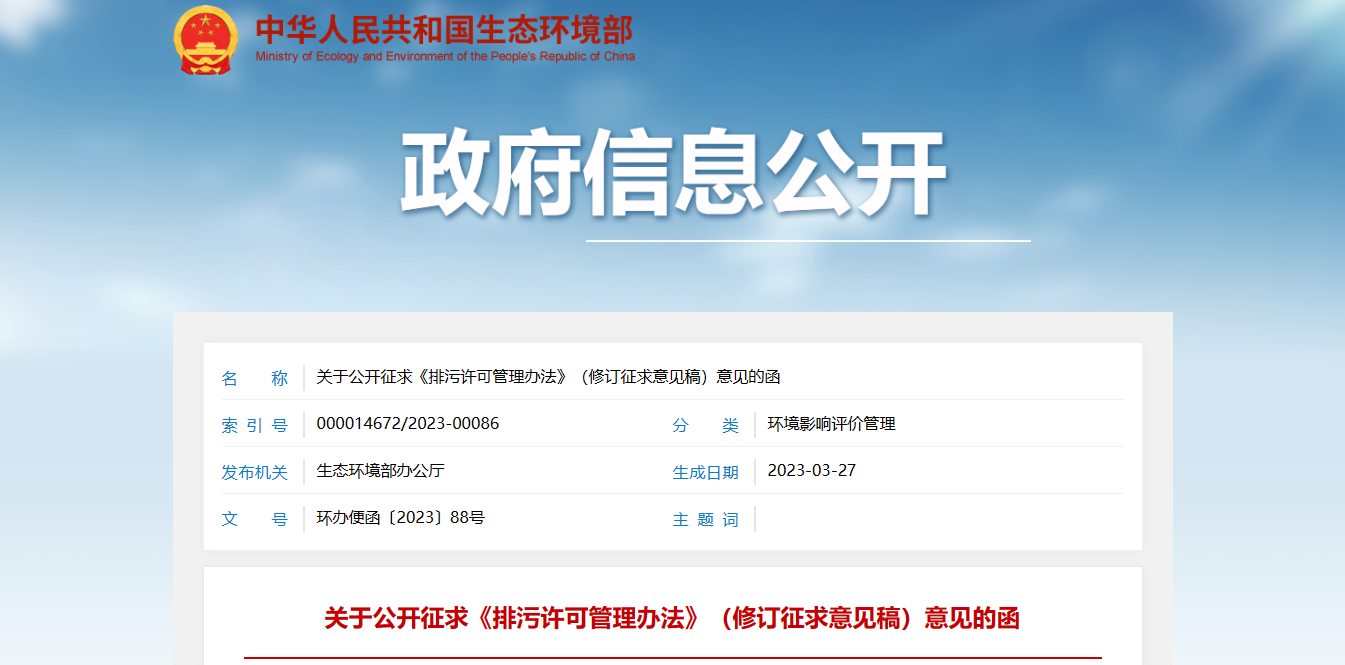This screenshot has height=665, width=1345.
Task: Click the 发布机关 field label
Action: pos(254,472)
